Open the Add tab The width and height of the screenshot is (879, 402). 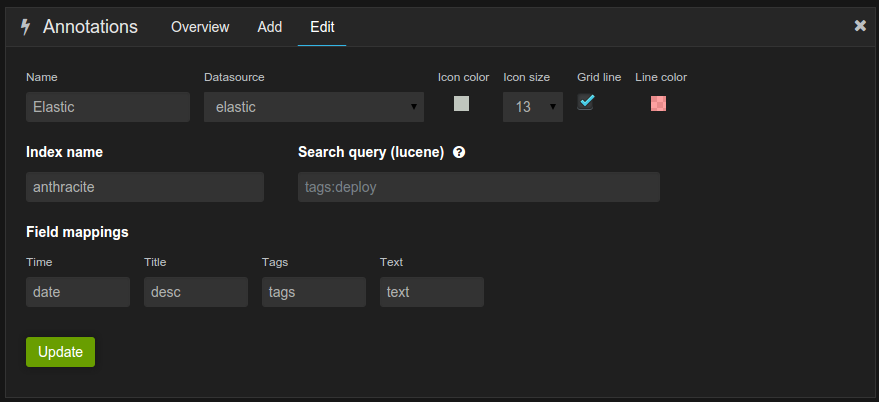pos(270,27)
